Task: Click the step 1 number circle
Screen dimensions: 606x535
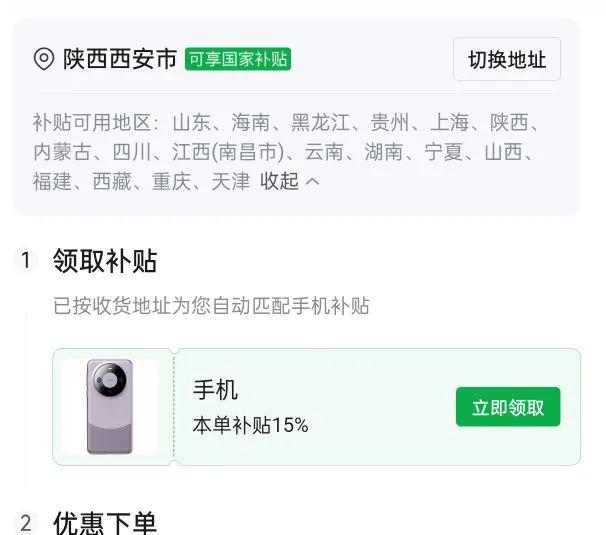Action: (x=27, y=261)
